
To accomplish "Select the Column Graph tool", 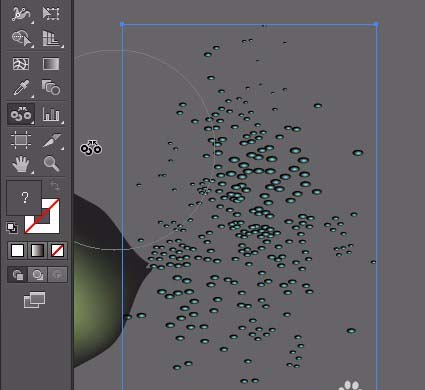I will click(51, 114).
